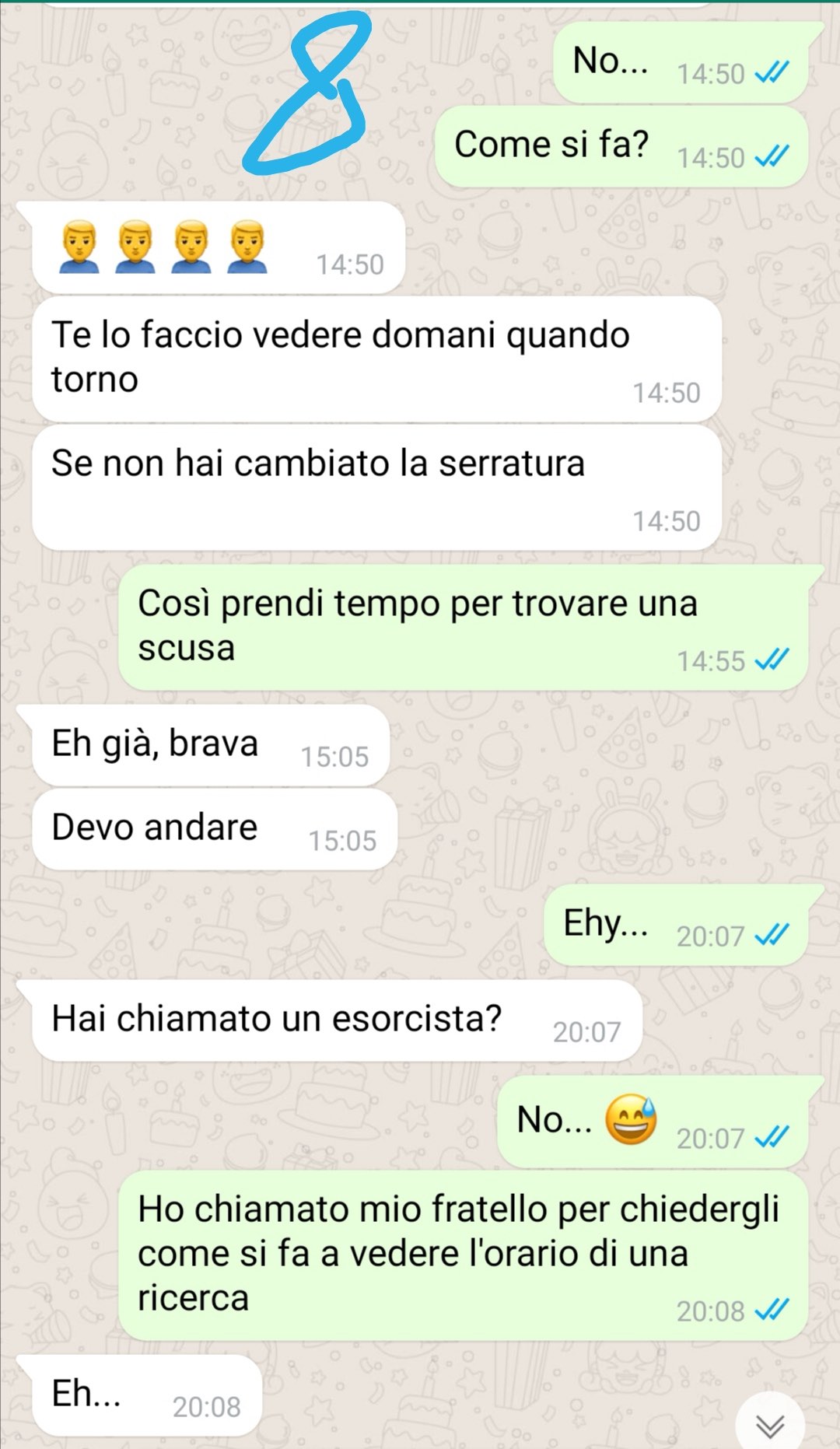The image size is (840, 1449).
Task: Tap the scroll-to-bottom double chevron button
Action: [x=770, y=1426]
